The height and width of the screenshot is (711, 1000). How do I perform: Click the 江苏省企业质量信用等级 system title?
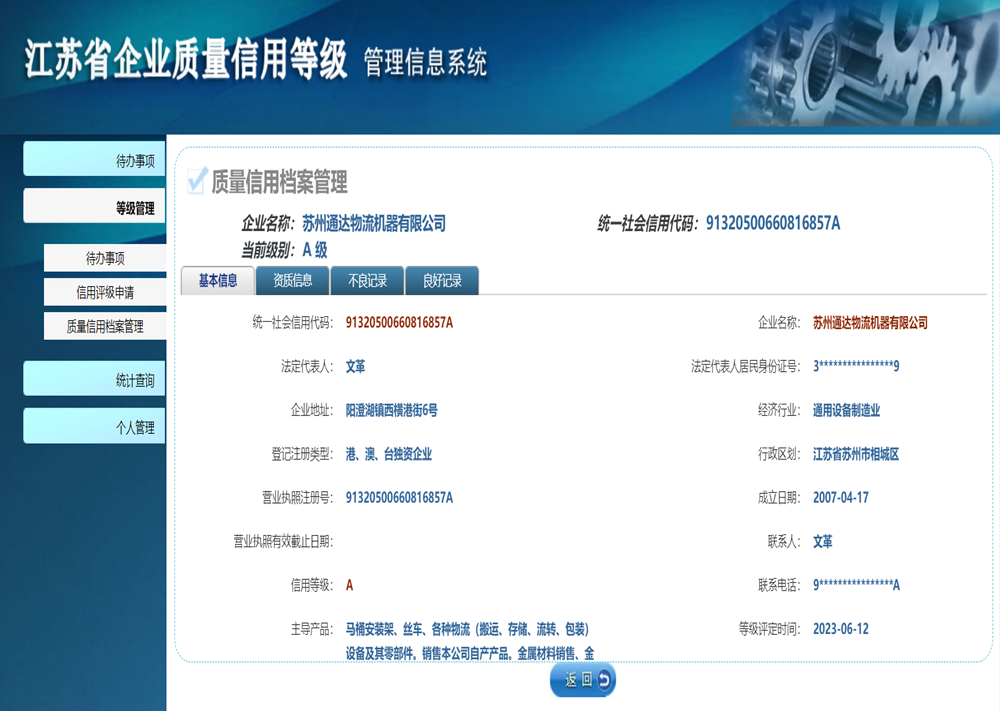pyautogui.click(x=186, y=60)
